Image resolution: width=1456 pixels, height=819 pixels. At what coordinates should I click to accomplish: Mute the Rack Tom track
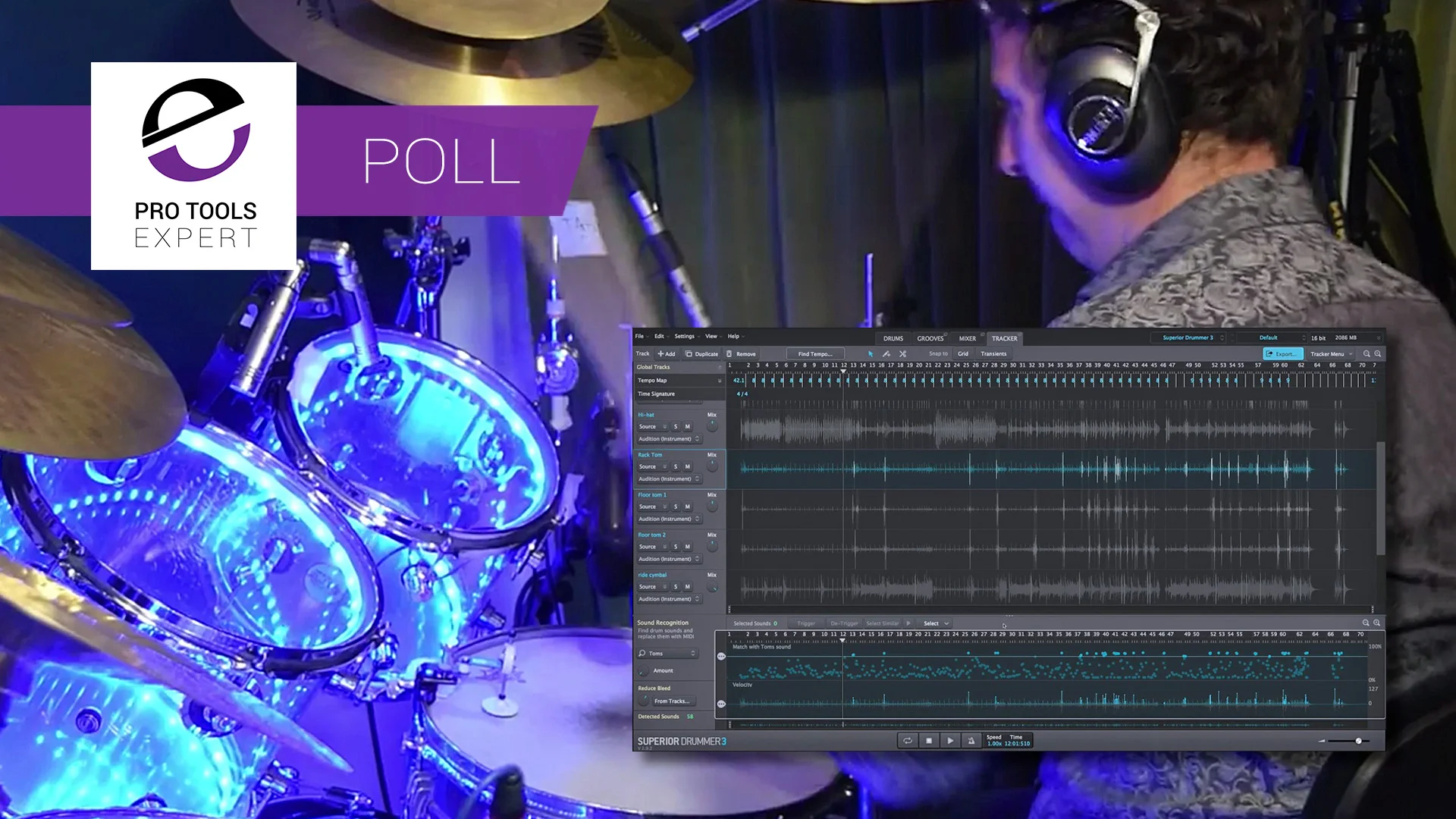coord(688,467)
